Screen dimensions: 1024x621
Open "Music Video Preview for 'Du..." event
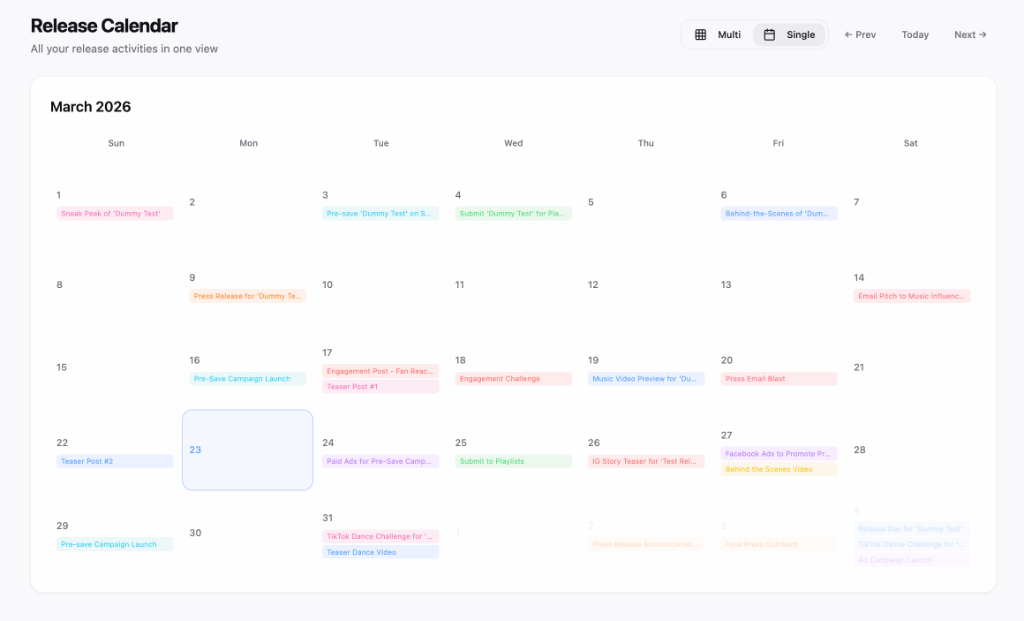pyautogui.click(x=646, y=379)
